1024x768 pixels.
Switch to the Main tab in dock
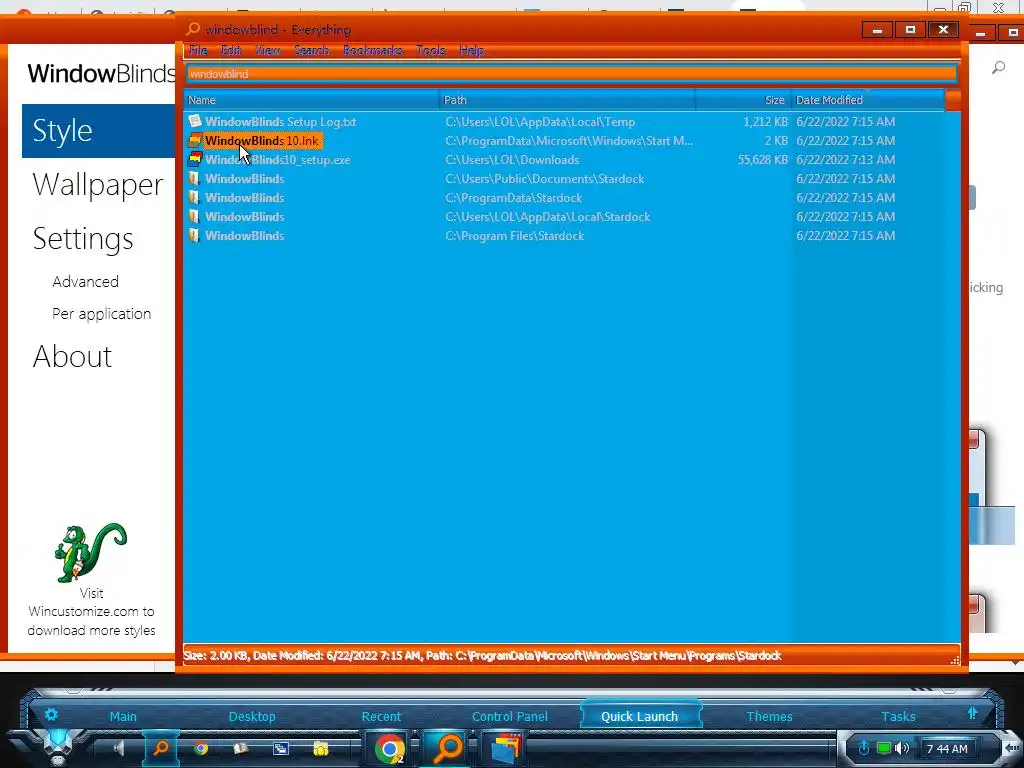tap(123, 716)
